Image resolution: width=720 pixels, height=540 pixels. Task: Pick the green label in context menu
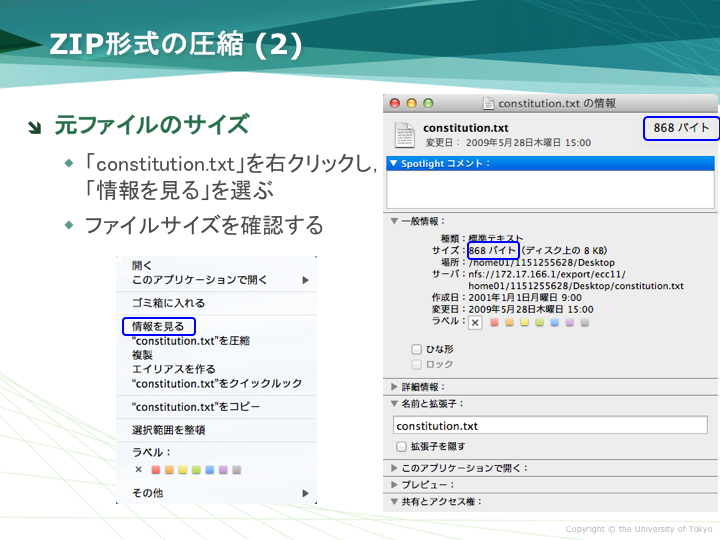pos(197,470)
